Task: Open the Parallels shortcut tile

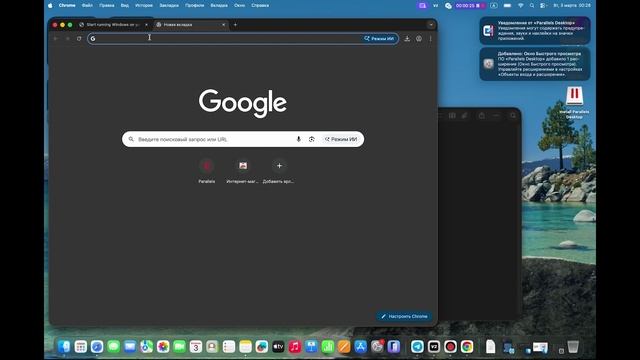Action: [x=207, y=171]
